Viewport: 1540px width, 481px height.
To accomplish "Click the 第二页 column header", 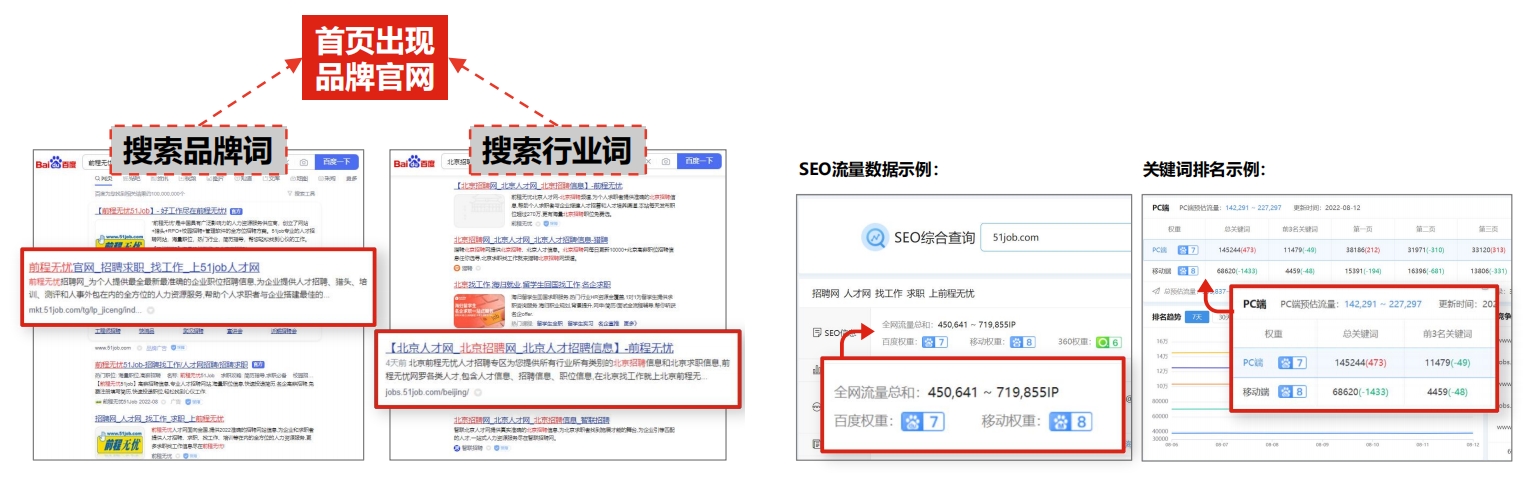I will (1424, 229).
